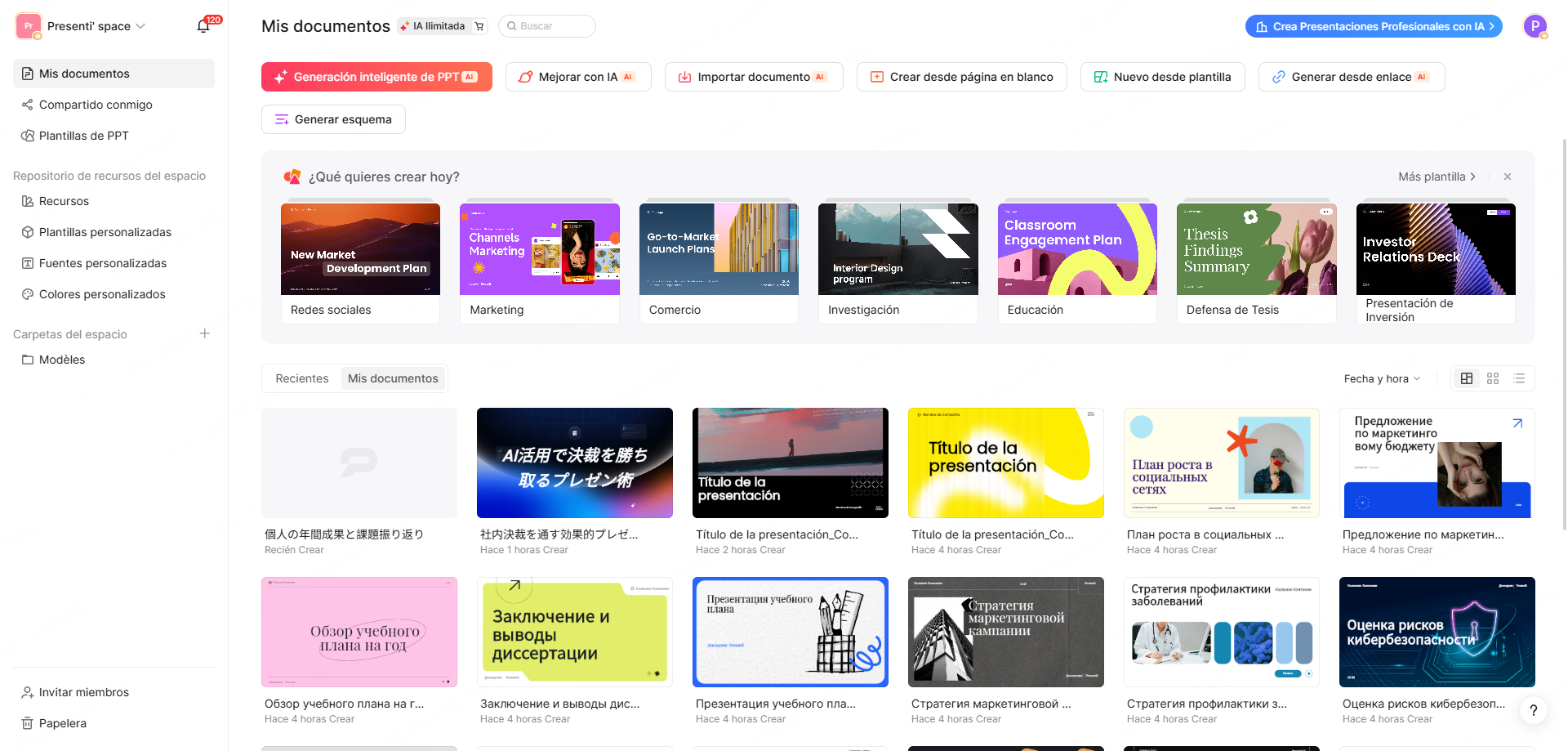Click Generar desde enlace button
The image size is (1568, 751).
tap(1352, 77)
